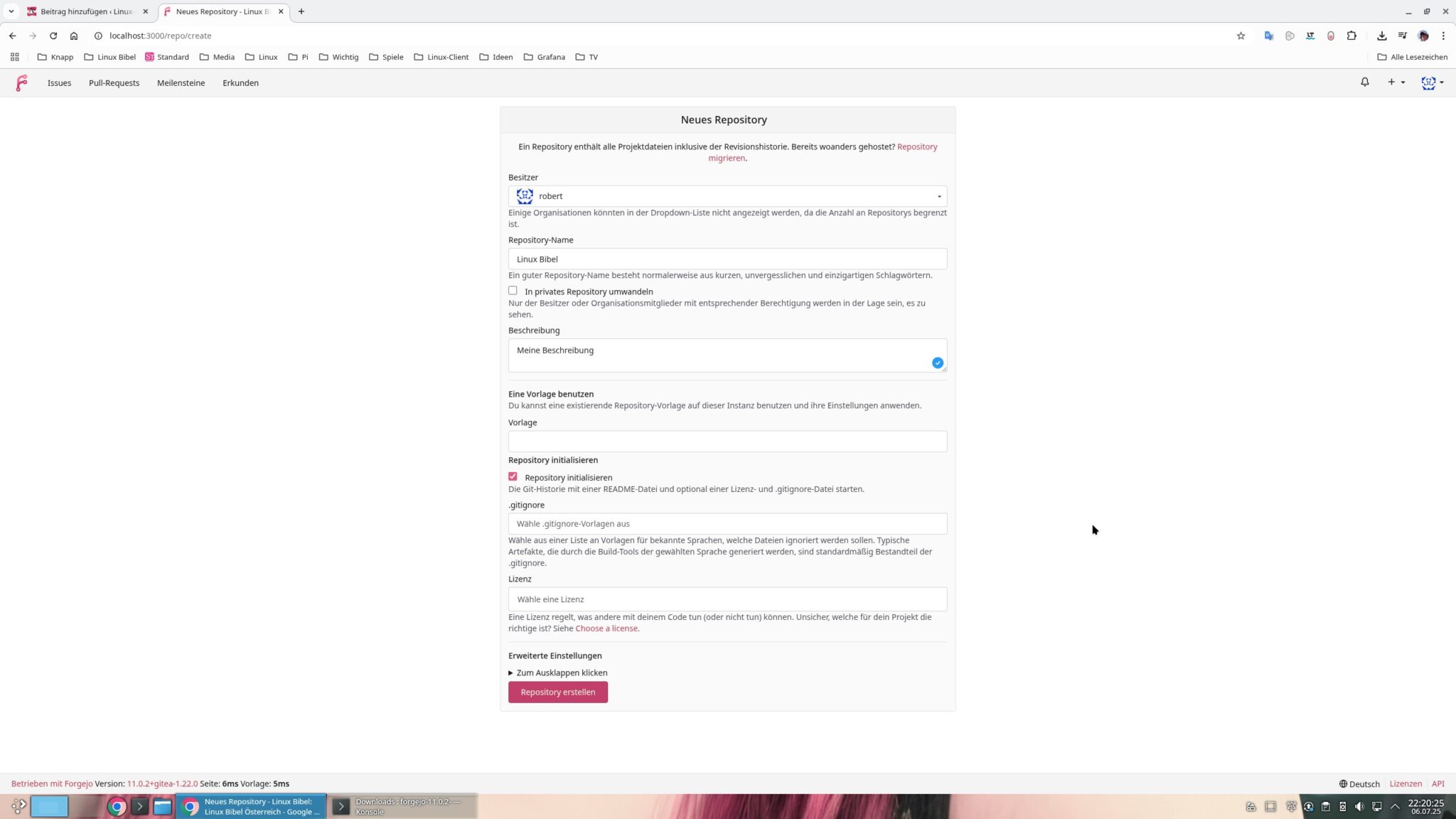Go to the Erkunden menu item
Screen dimensions: 1456x819
pos(240,83)
